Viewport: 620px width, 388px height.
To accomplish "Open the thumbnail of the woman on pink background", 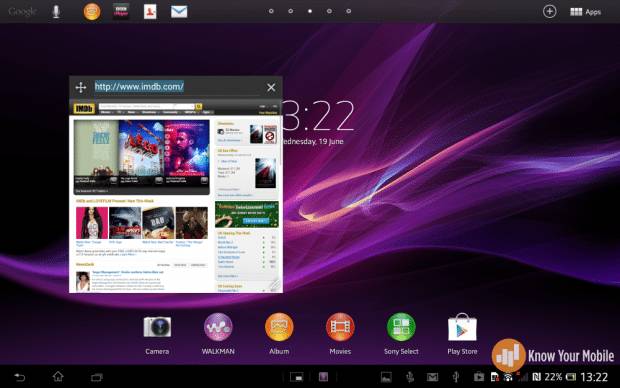I will pyautogui.click(x=92, y=223).
